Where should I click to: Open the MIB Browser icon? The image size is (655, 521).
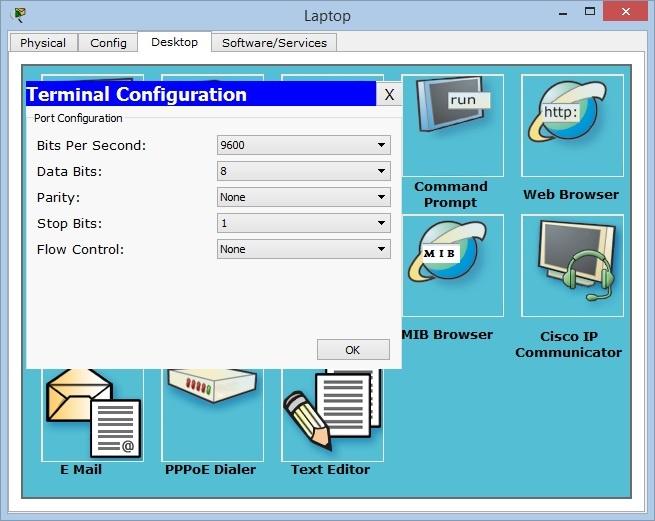point(452,266)
